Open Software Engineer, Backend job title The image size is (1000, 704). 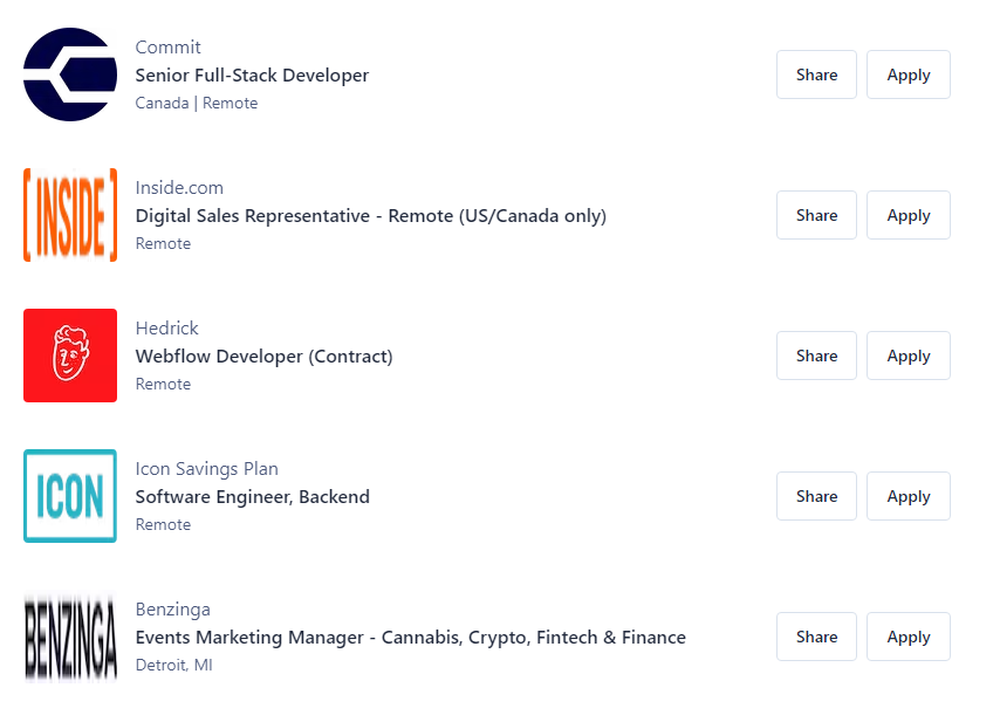[x=252, y=497]
